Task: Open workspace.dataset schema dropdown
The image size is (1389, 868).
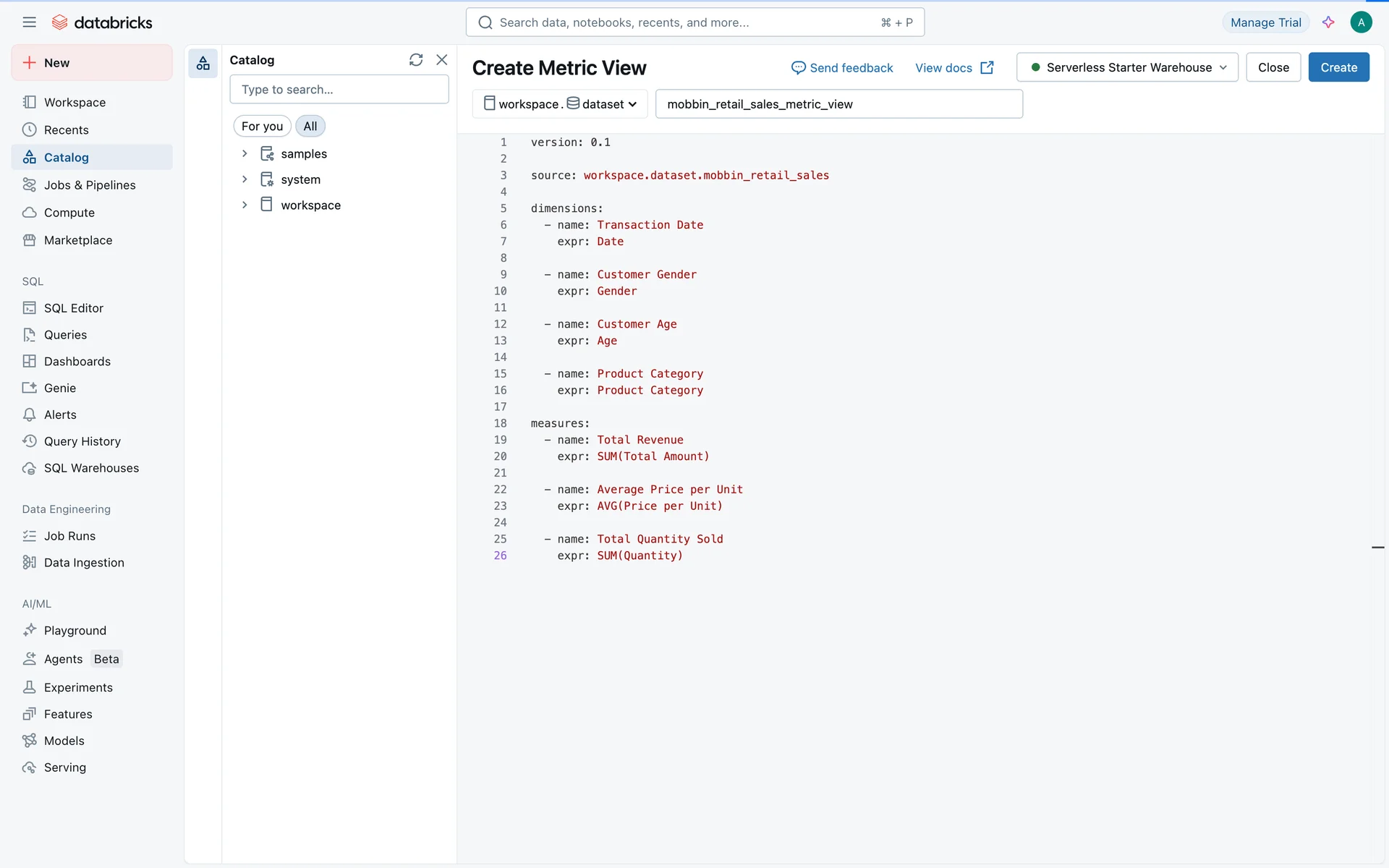Action: click(560, 104)
